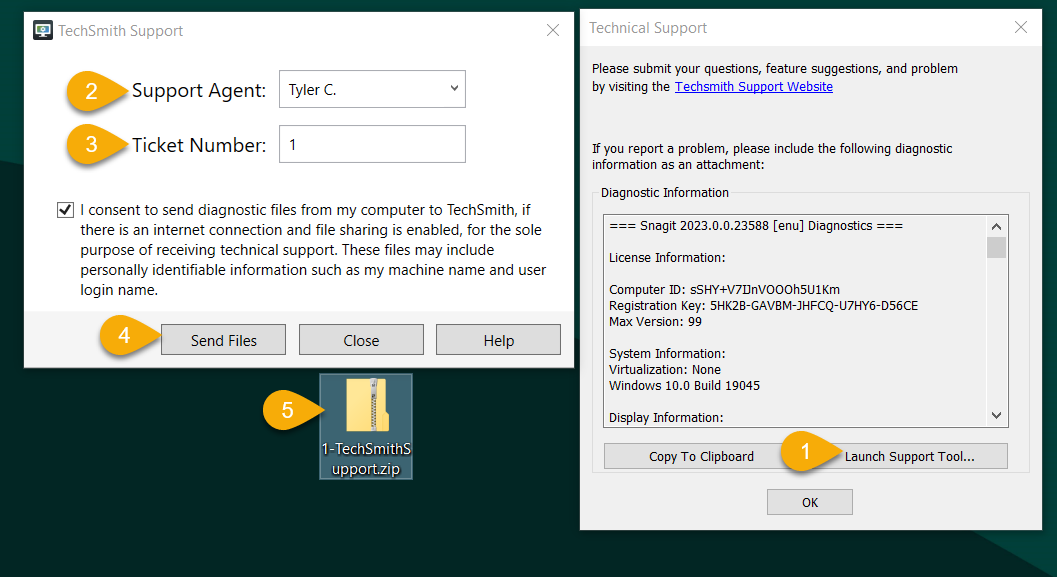The image size is (1057, 577).
Task: Click inside the Ticket Number field
Action: pyautogui.click(x=372, y=144)
